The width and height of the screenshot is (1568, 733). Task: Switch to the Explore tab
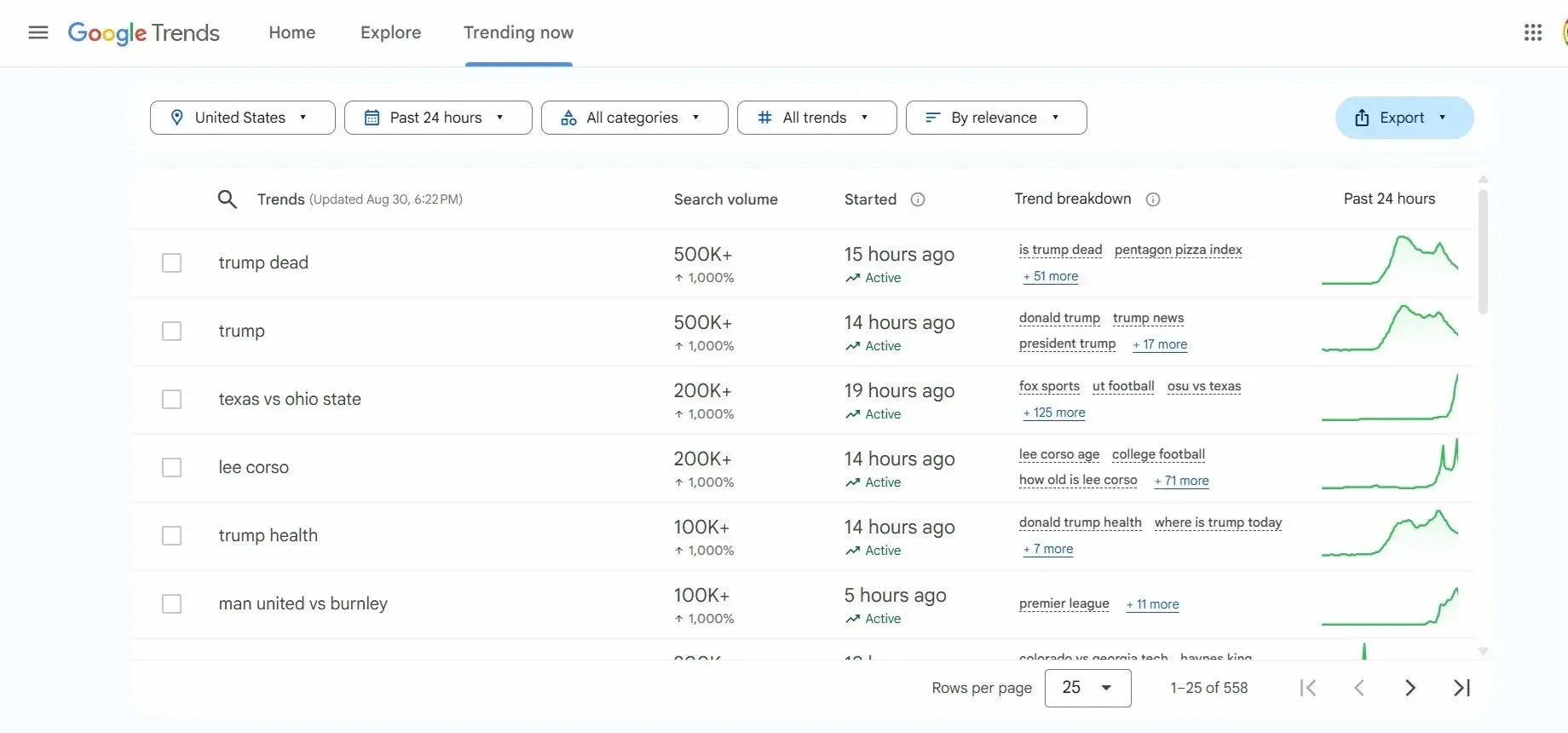click(391, 32)
